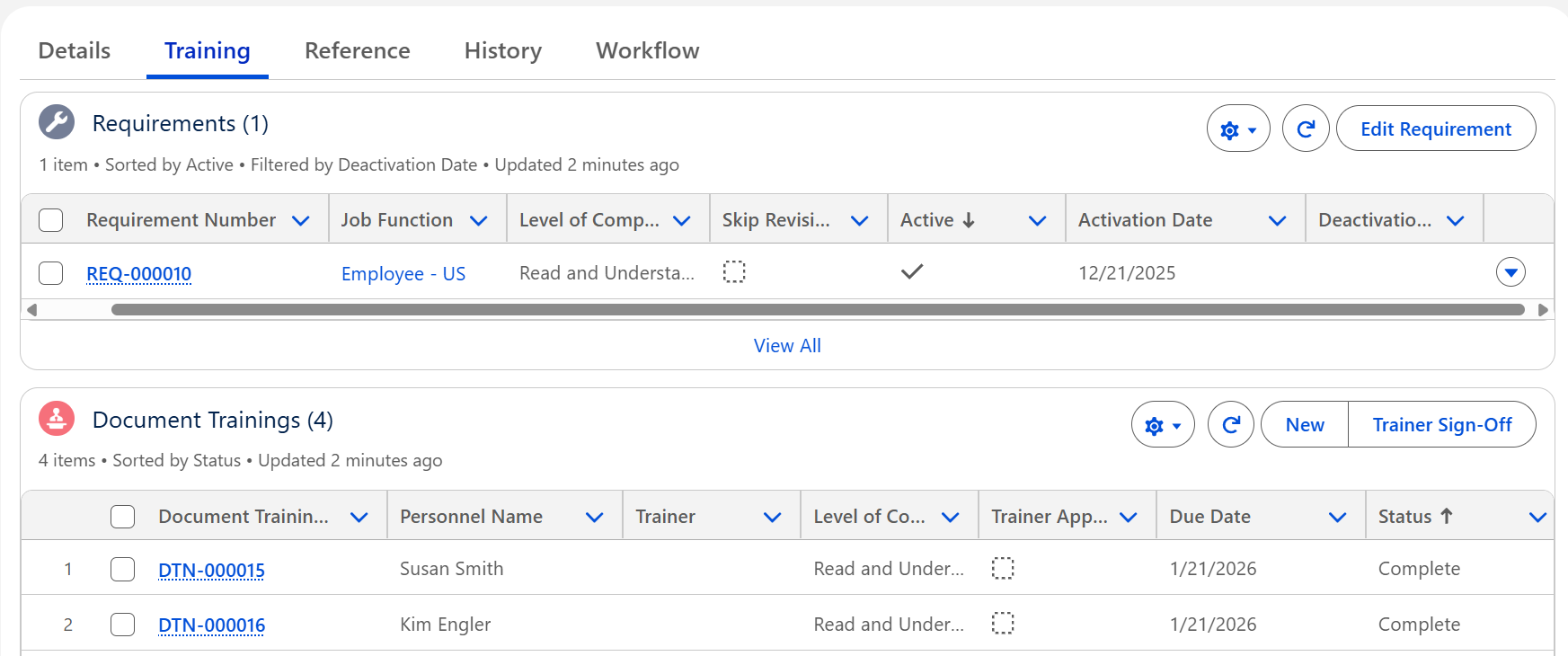Expand Job Function column menu
The height and width of the screenshot is (656, 1568).
click(x=478, y=221)
